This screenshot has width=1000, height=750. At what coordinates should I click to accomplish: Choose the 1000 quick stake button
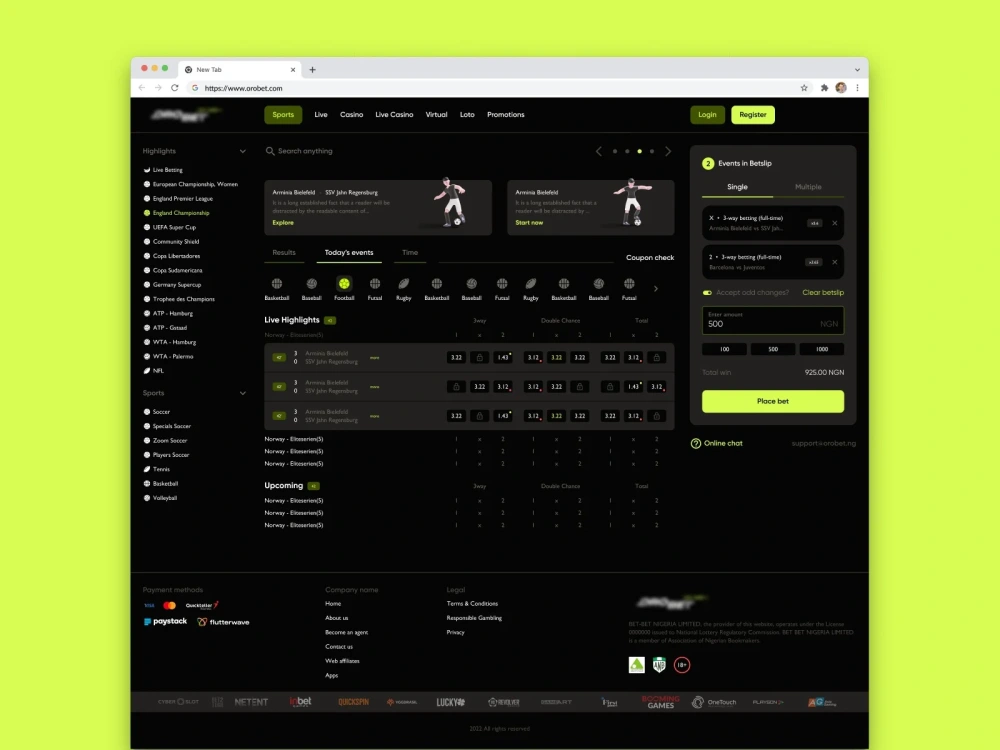pyautogui.click(x=821, y=349)
